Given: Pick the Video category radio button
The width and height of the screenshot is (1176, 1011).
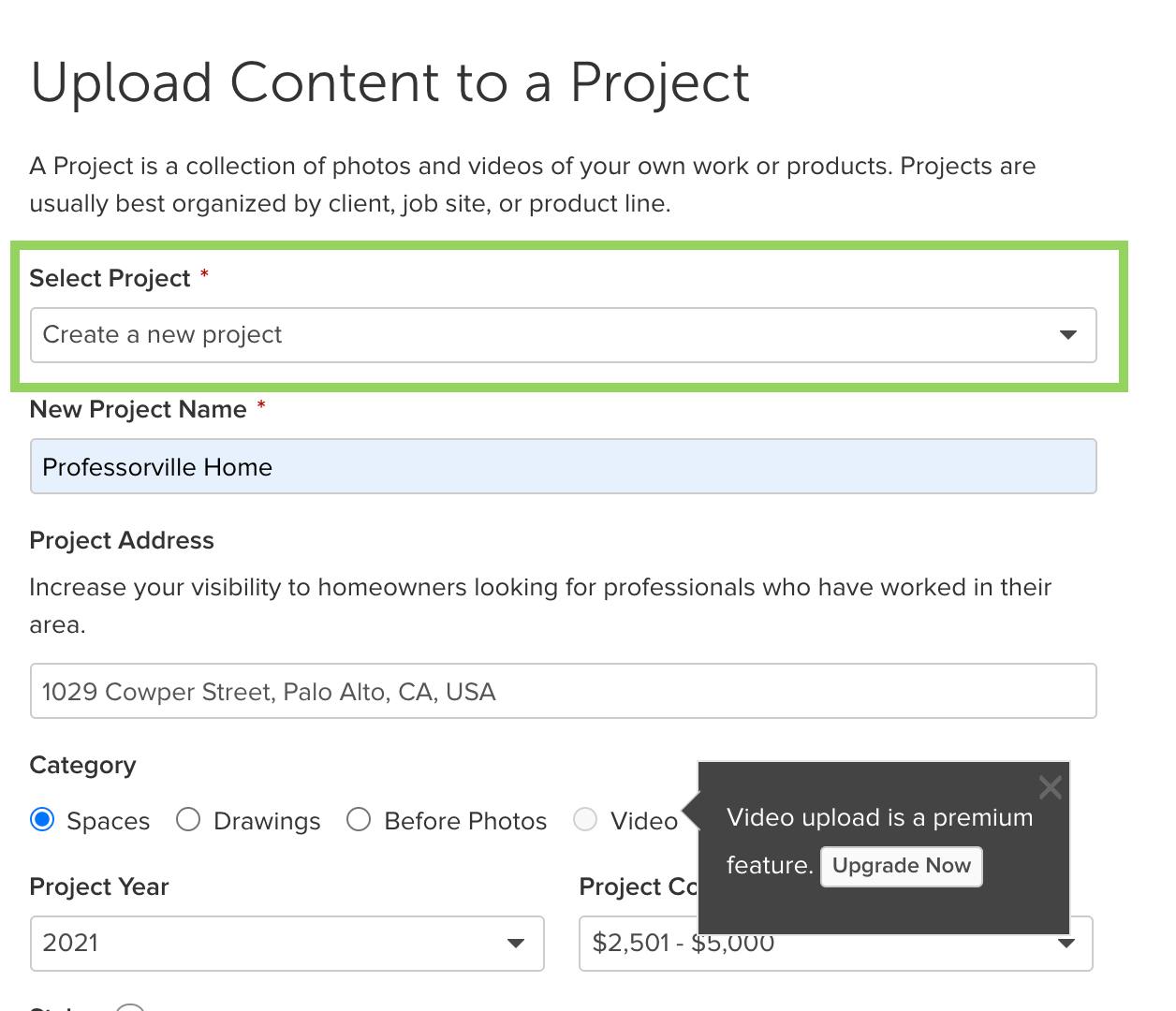Looking at the screenshot, I should tap(585, 820).
